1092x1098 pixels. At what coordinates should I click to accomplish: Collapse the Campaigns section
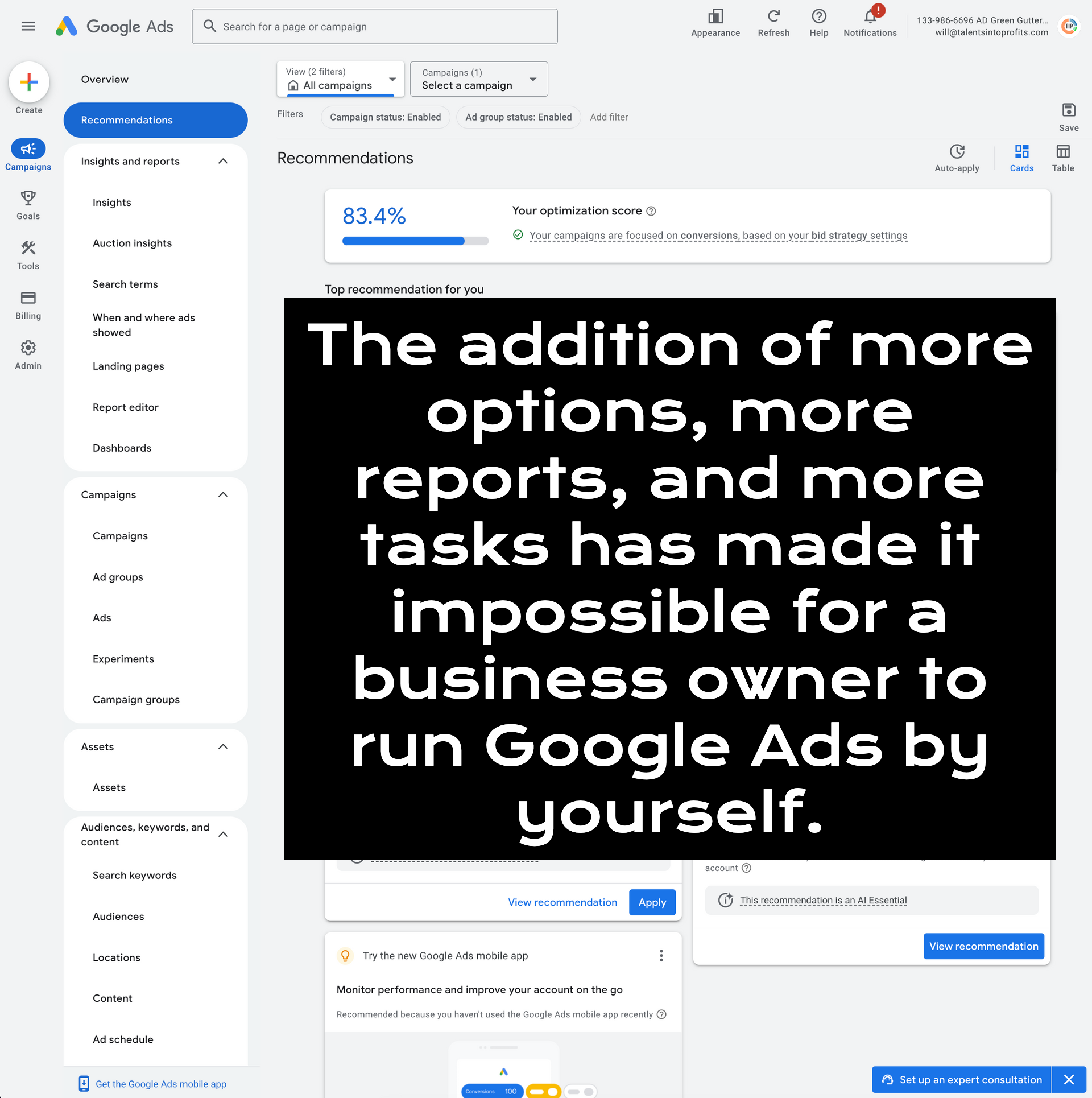[x=223, y=495]
